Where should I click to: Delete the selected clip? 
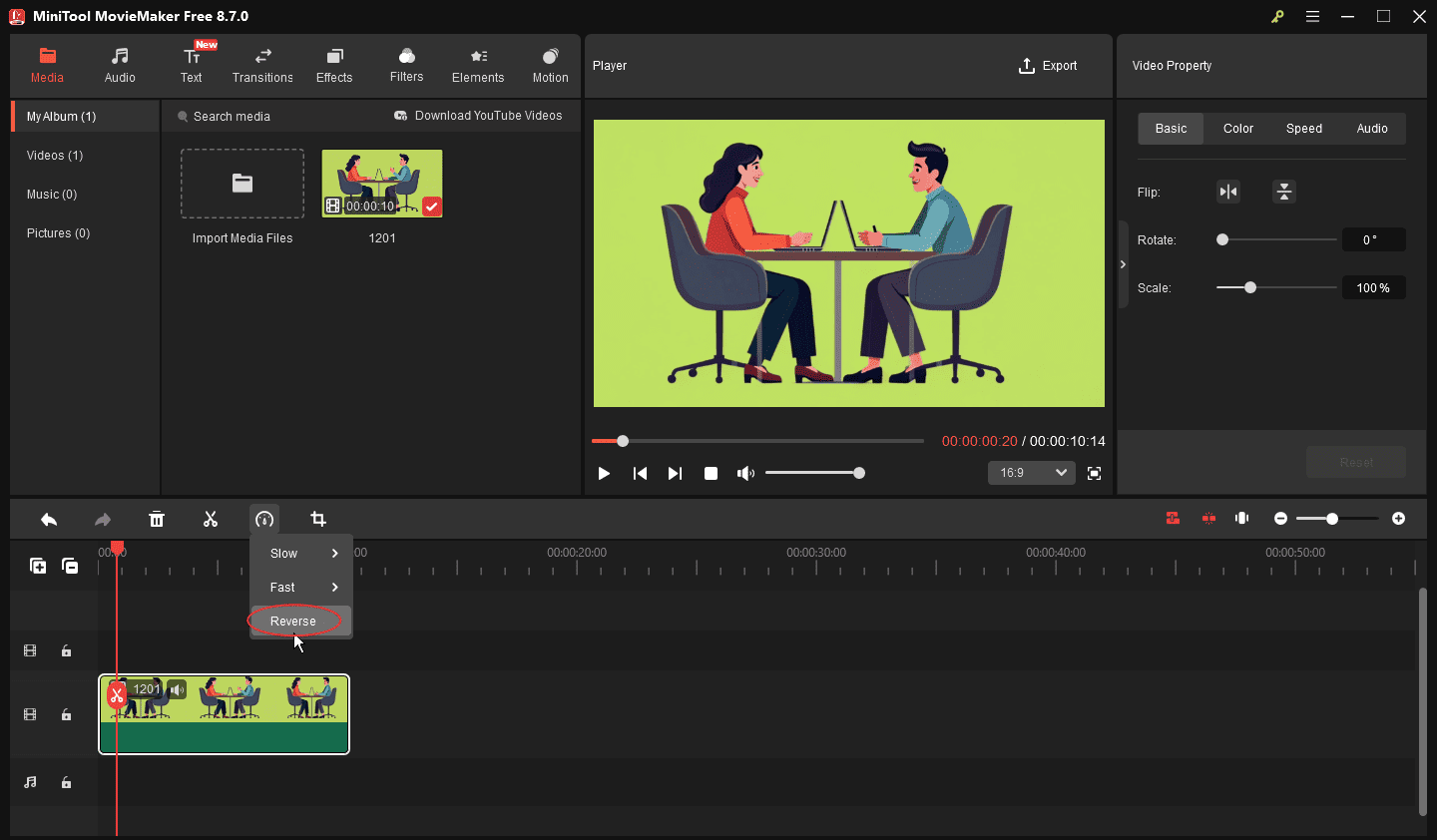pos(157,519)
